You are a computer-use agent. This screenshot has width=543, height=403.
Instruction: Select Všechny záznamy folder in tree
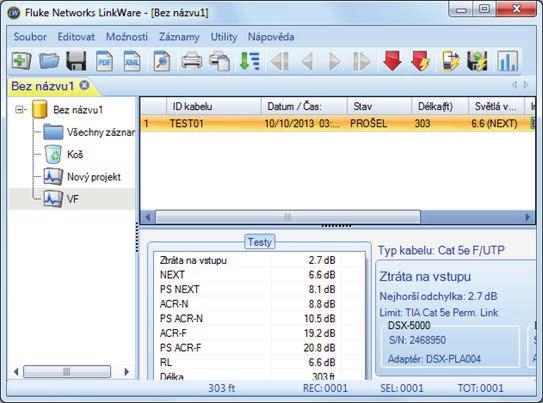[x=100, y=132]
